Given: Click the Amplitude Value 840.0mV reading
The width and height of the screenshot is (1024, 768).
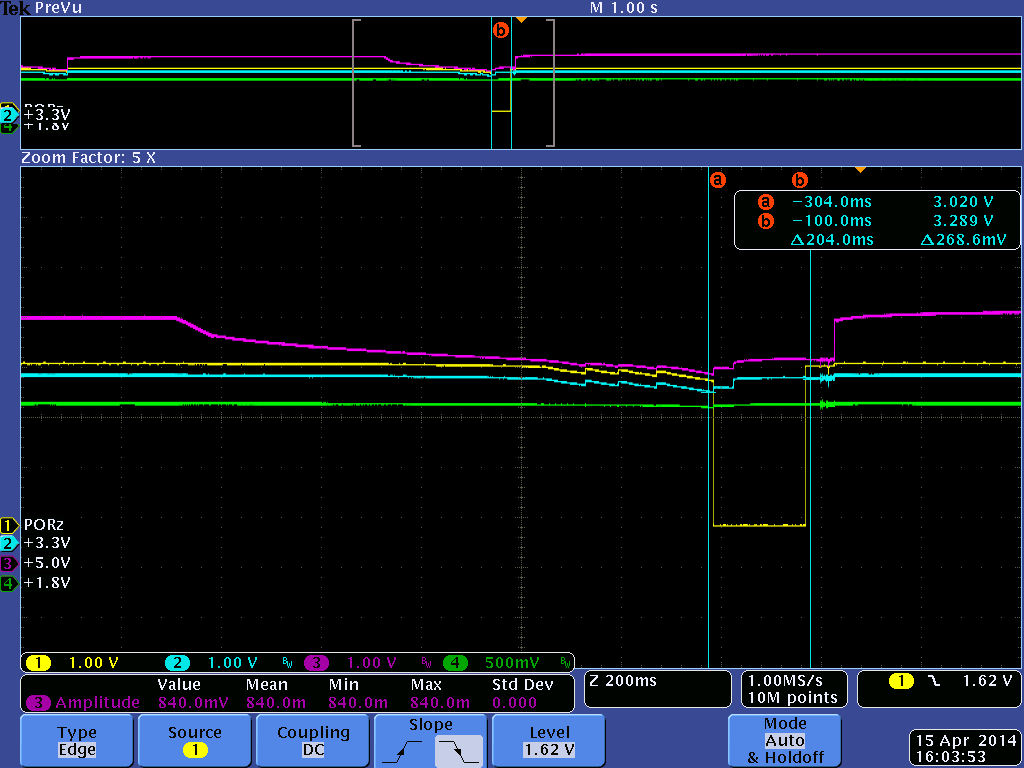Looking at the screenshot, I should point(193,703).
